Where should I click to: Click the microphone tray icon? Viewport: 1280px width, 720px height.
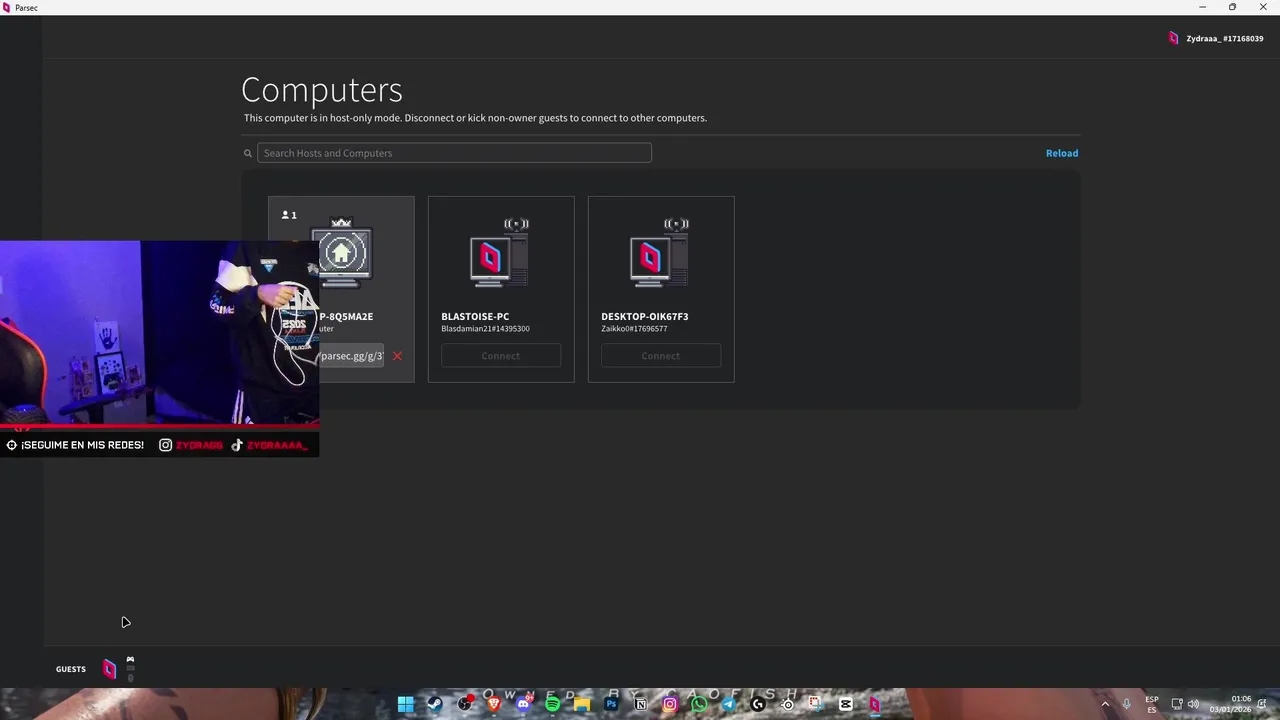[x=1127, y=704]
